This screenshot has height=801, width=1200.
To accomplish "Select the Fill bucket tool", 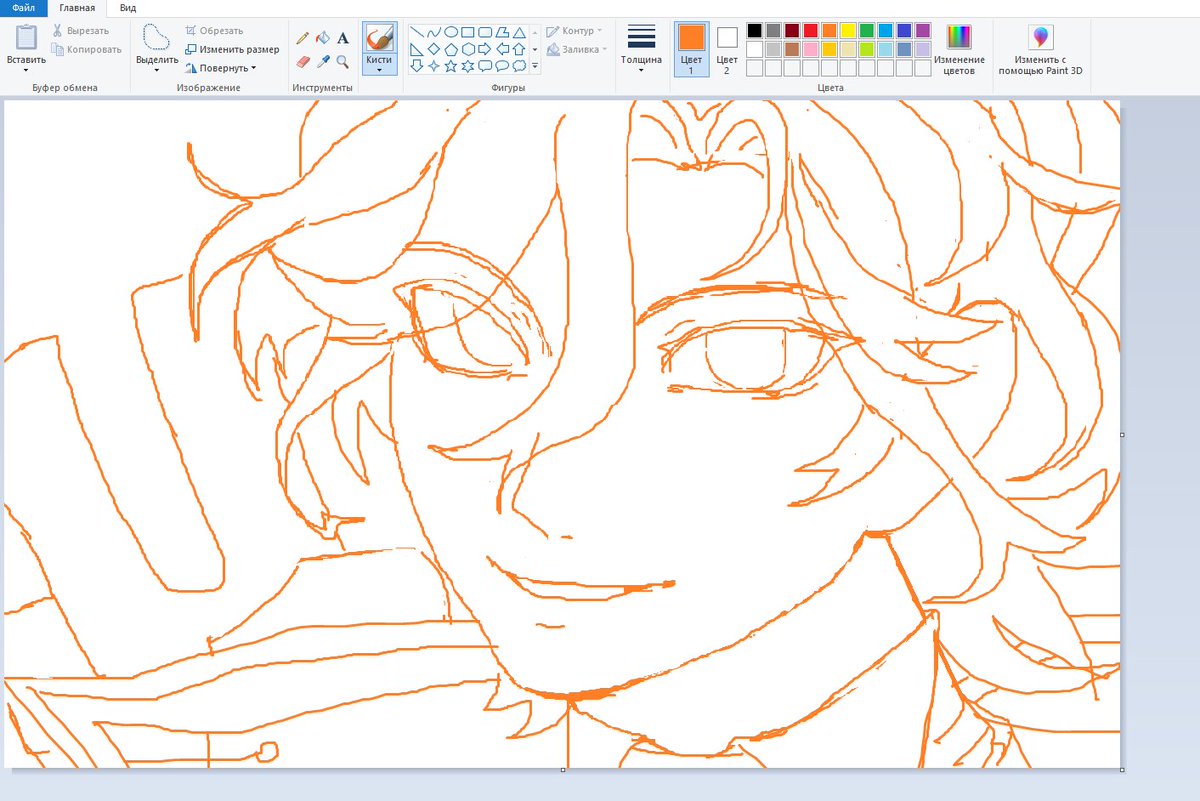I will (x=323, y=38).
